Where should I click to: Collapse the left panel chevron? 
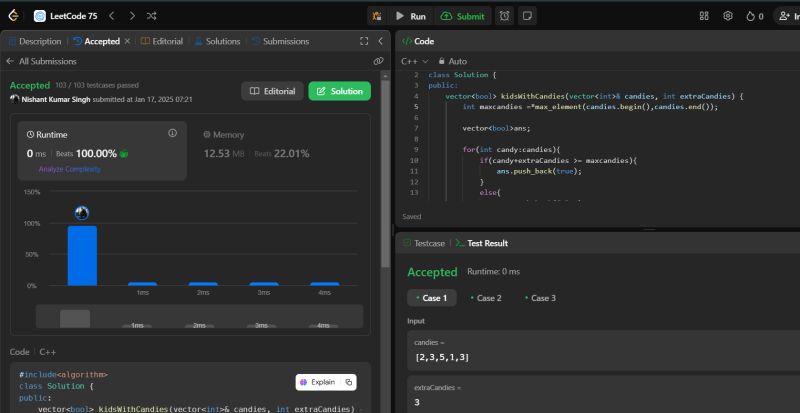tap(380, 41)
